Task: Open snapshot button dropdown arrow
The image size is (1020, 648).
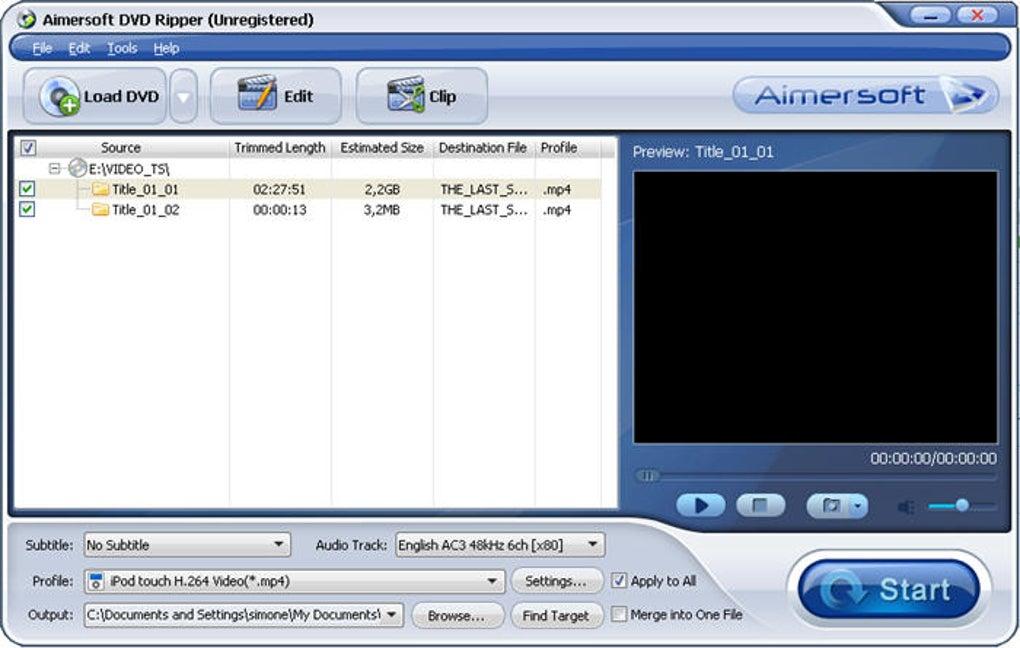Action: click(859, 506)
